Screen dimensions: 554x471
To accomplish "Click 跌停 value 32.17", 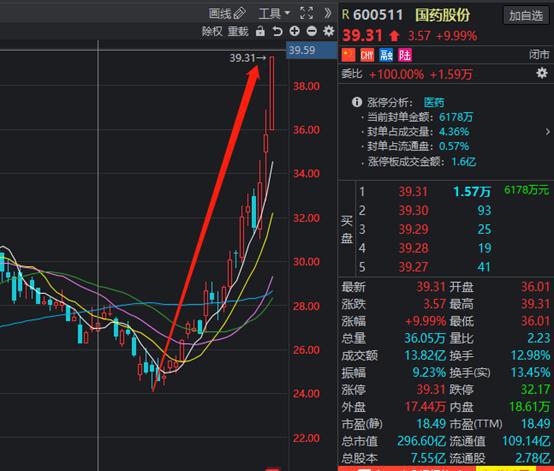I will tap(536, 390).
